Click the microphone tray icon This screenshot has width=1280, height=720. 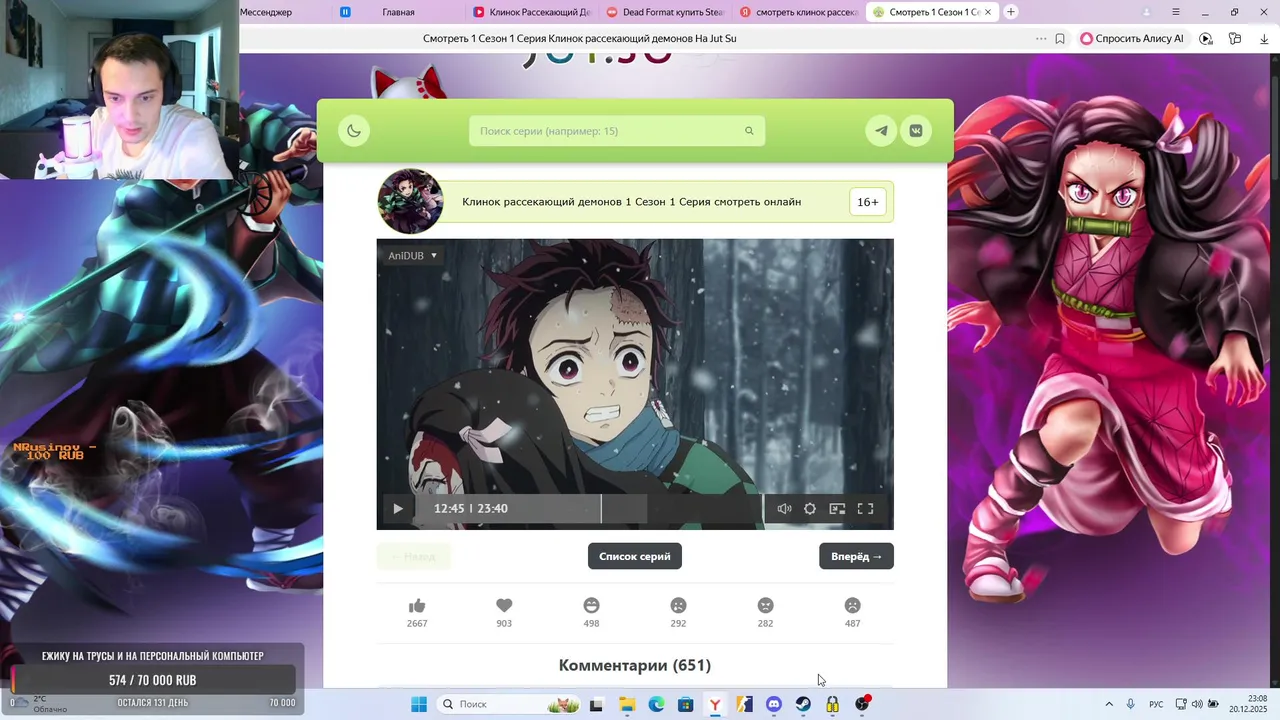[x=1131, y=704]
